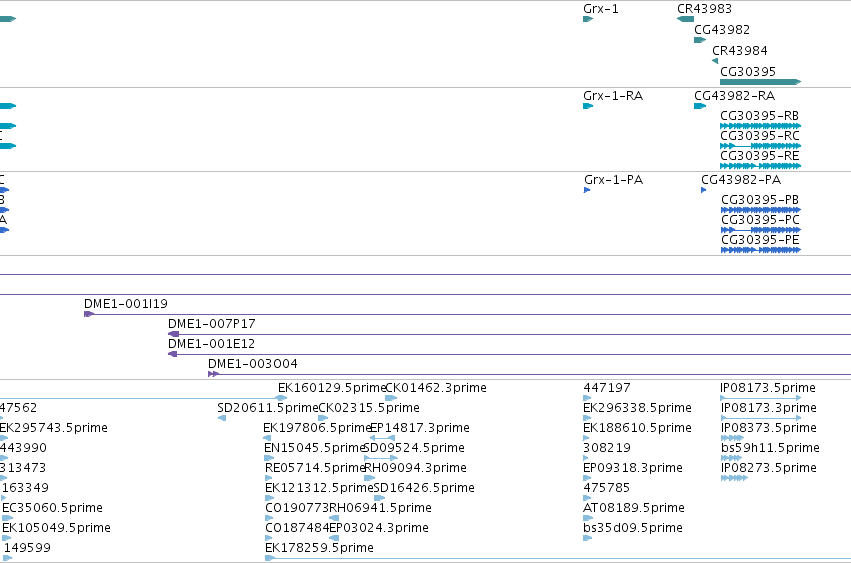Image resolution: width=851 pixels, height=563 pixels.
Task: Select CG30395-PE coding feature
Action: (761, 250)
